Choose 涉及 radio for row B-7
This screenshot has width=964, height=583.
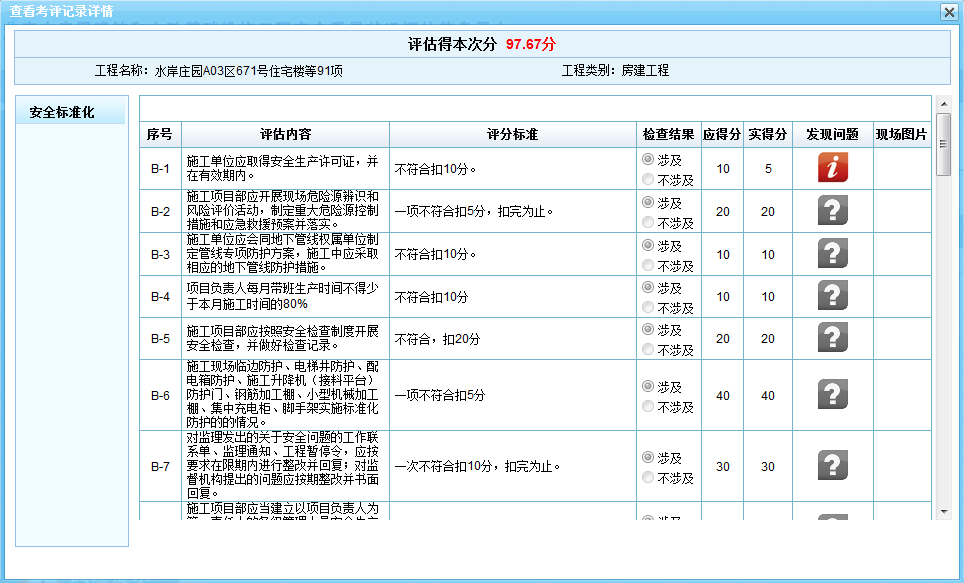[648, 457]
